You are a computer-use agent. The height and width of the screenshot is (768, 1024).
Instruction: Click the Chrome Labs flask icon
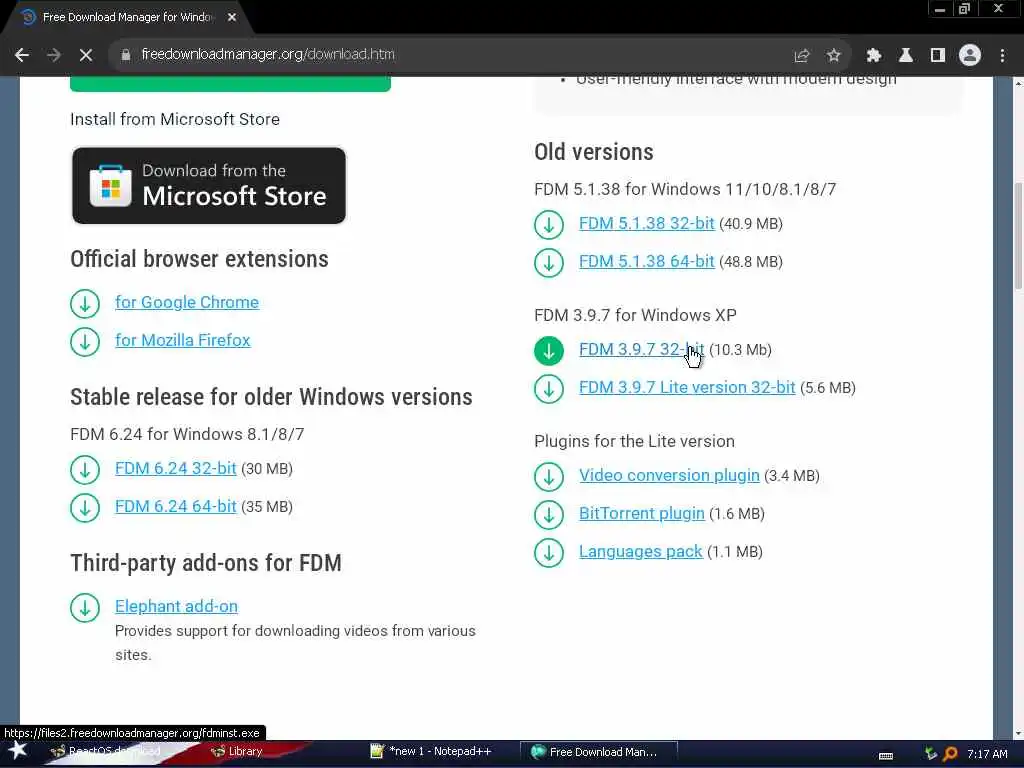[906, 56]
